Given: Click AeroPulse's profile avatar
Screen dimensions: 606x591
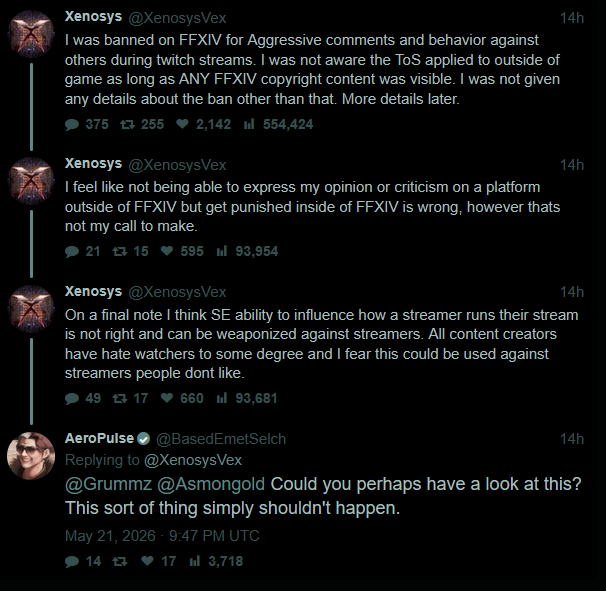Looking at the screenshot, I should [31, 456].
